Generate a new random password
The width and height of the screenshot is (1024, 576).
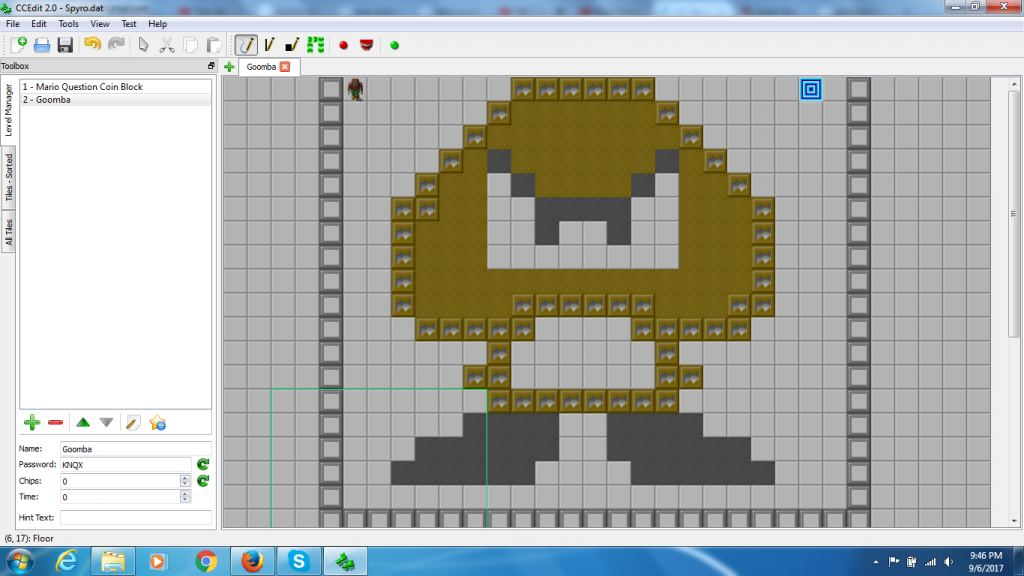203,464
